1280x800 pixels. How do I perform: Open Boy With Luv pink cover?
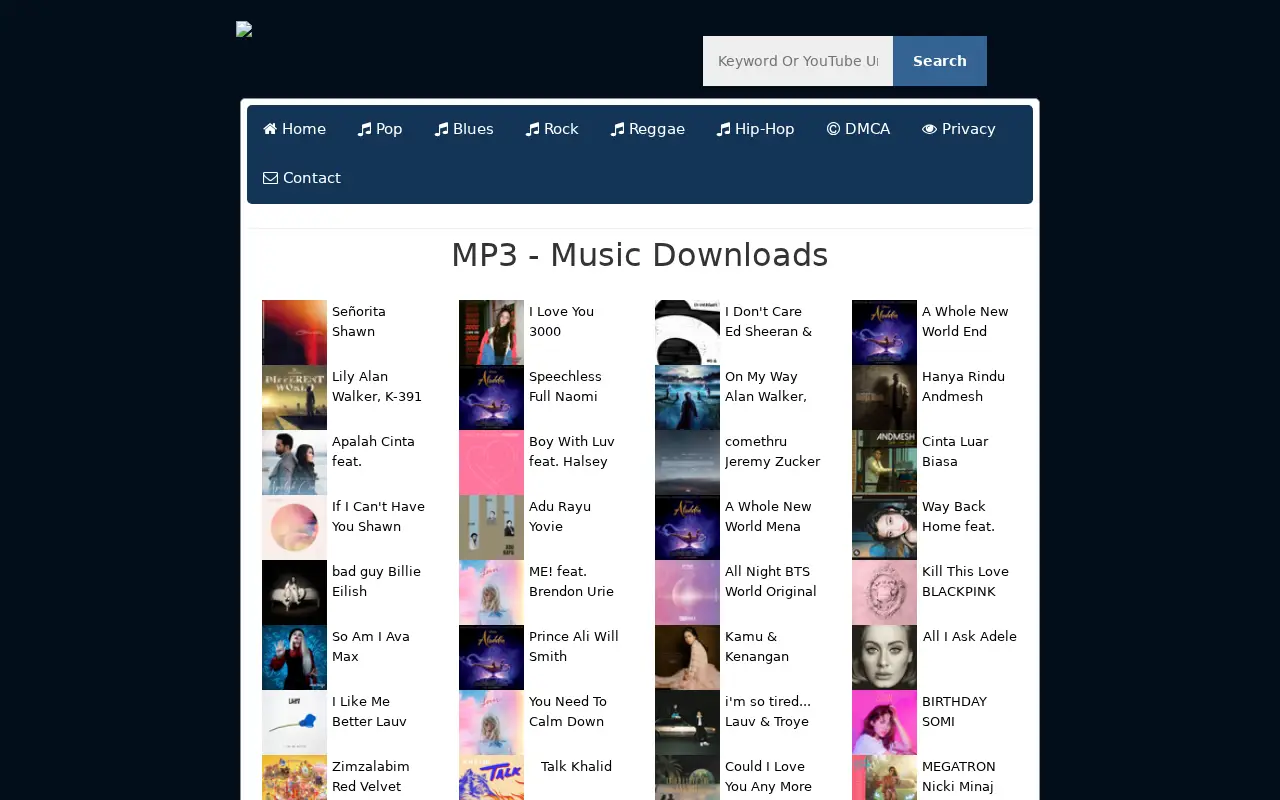491,462
